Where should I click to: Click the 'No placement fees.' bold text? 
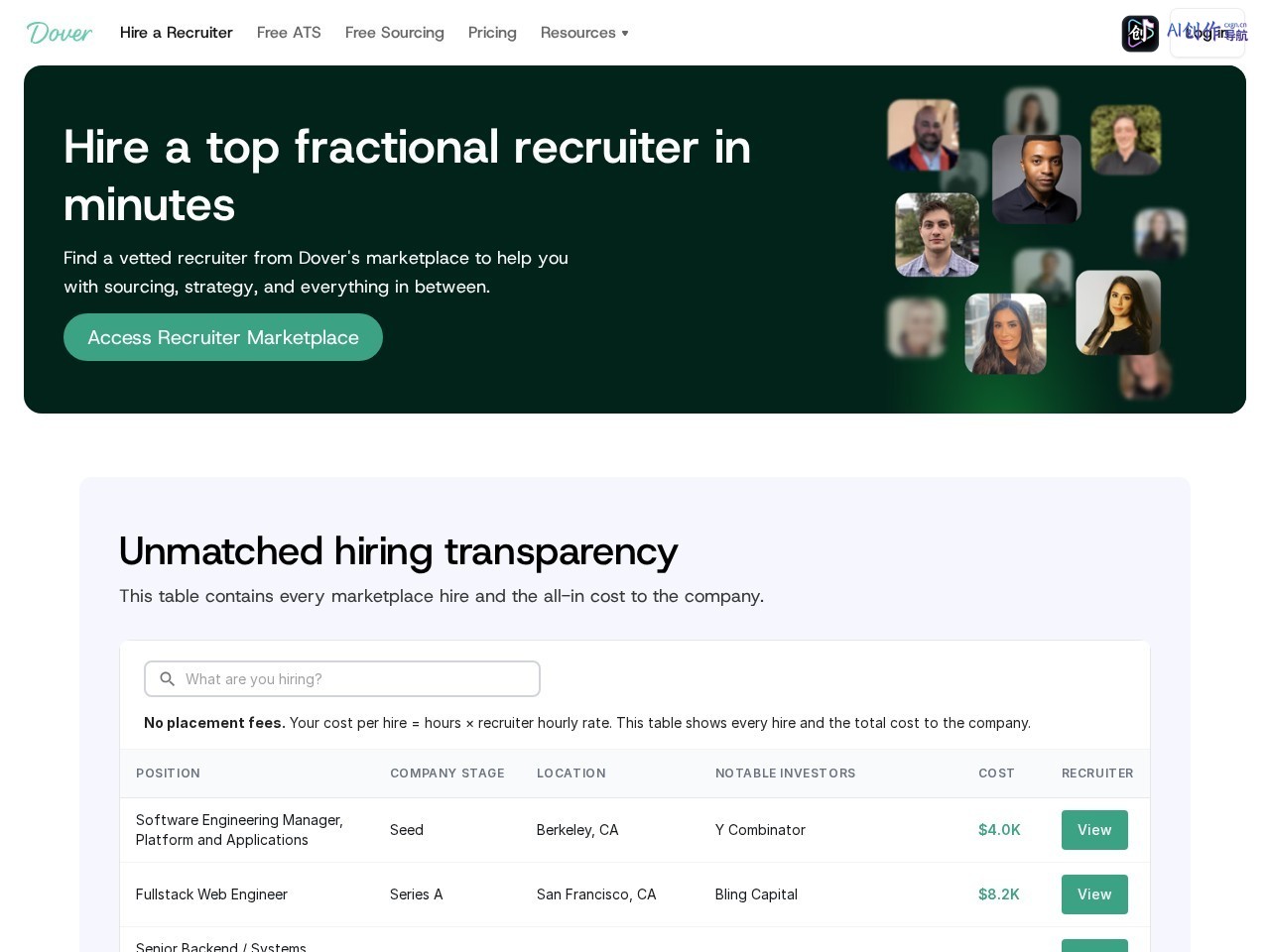tap(214, 723)
